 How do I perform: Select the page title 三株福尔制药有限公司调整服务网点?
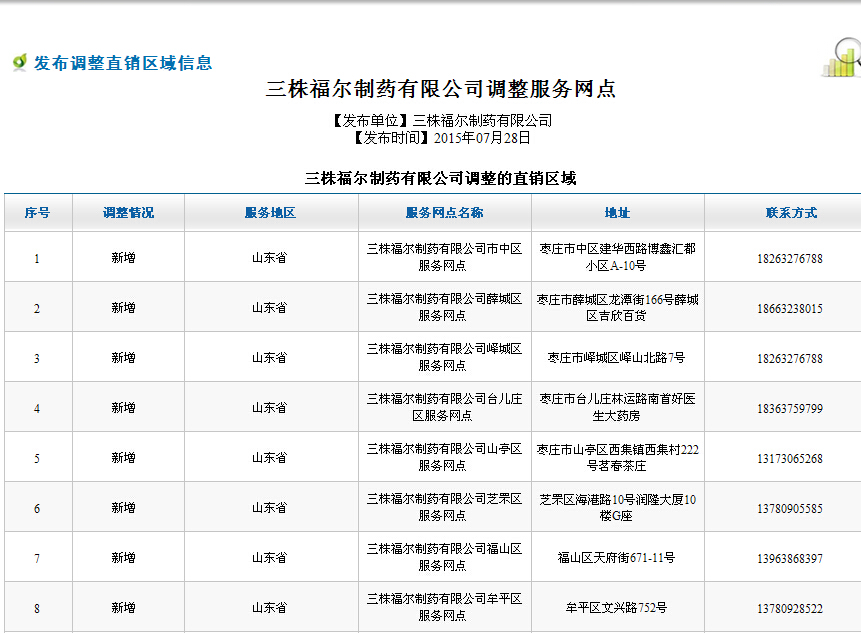tap(440, 88)
